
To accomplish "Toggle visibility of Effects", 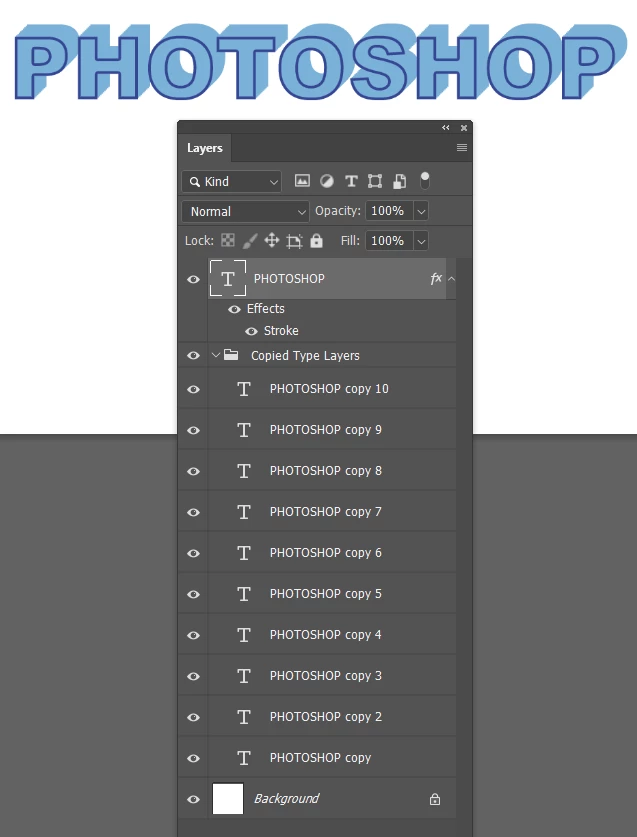I will coord(234,309).
